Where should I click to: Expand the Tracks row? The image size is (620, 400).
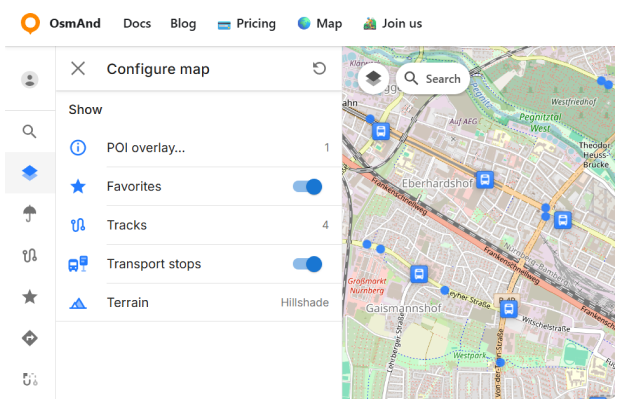tap(198, 225)
